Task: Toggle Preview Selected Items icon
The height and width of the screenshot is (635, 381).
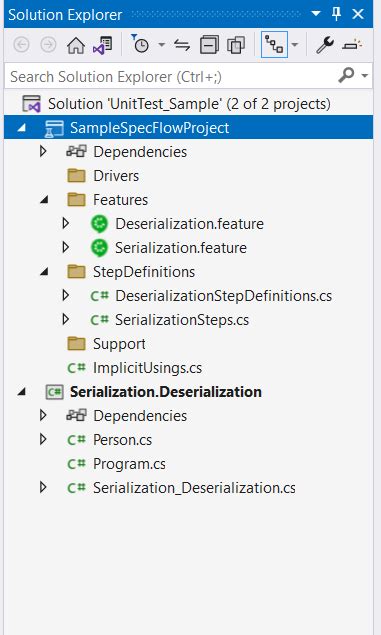Action: pos(352,45)
